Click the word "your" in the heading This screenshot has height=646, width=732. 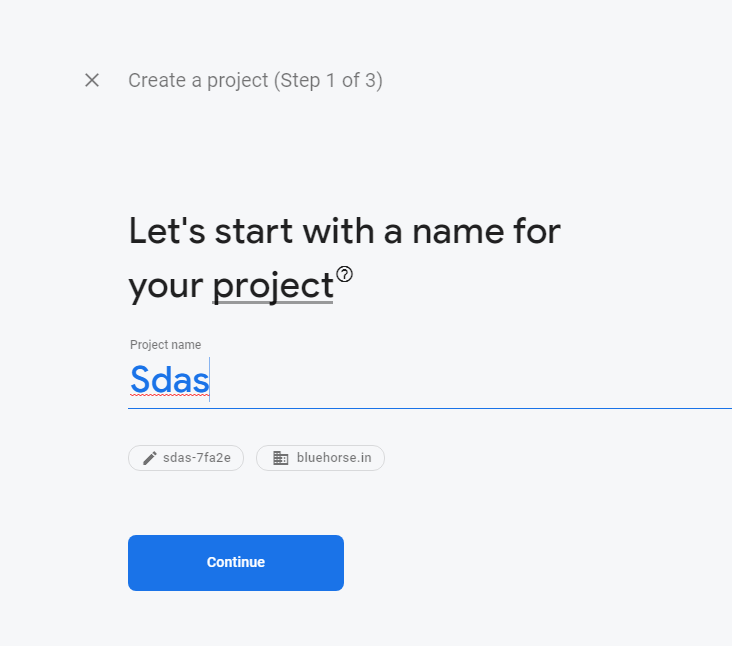166,287
